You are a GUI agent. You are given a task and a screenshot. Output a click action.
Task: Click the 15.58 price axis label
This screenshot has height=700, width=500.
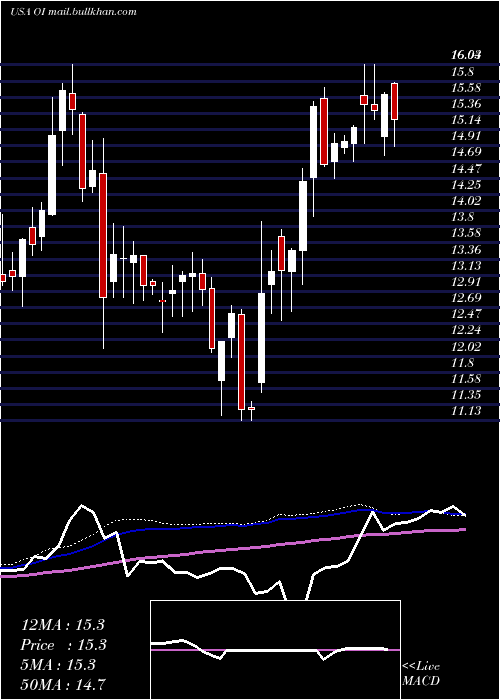466,88
